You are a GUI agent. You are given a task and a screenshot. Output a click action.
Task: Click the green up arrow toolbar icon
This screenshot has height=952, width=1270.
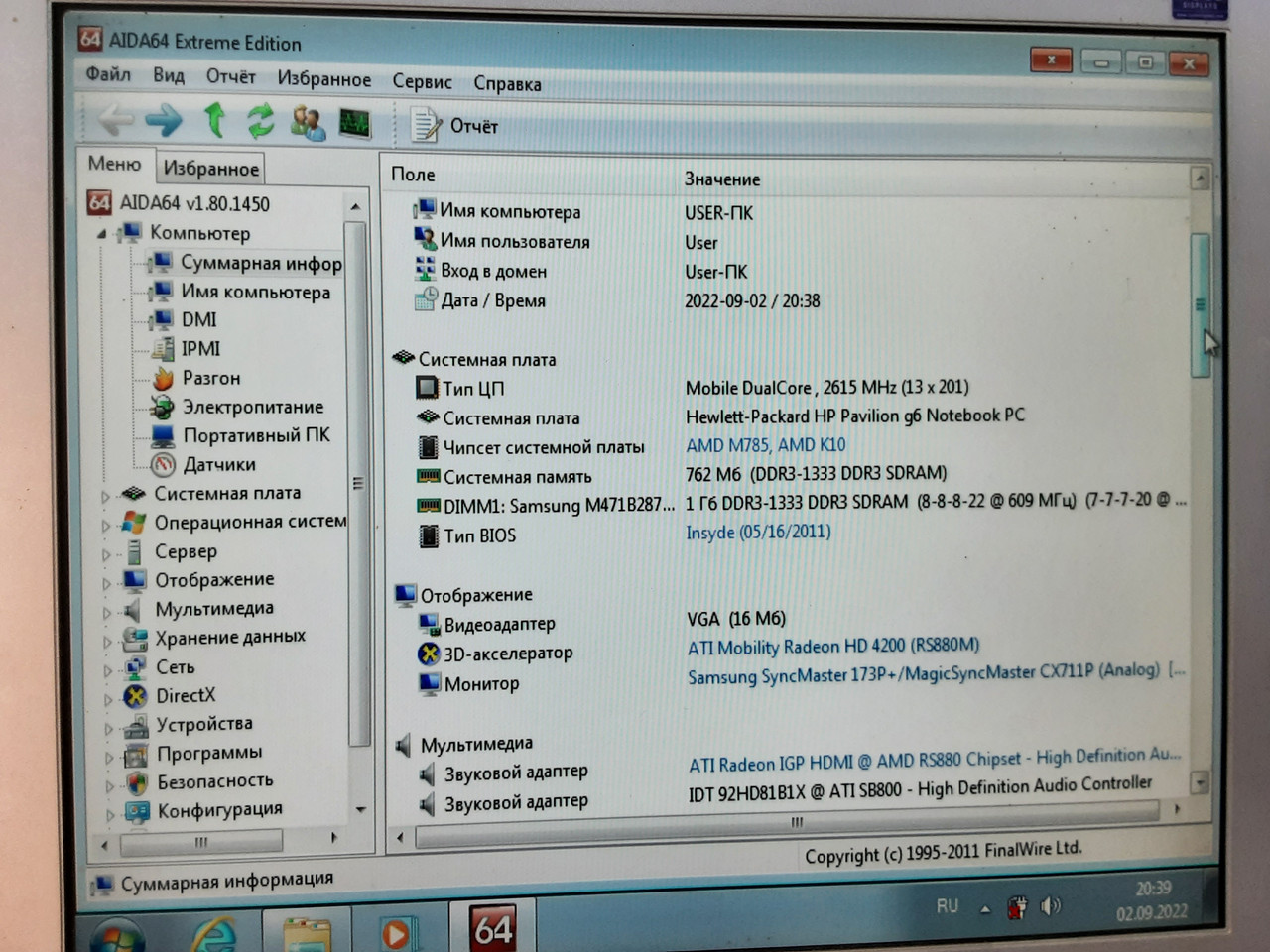[x=214, y=121]
